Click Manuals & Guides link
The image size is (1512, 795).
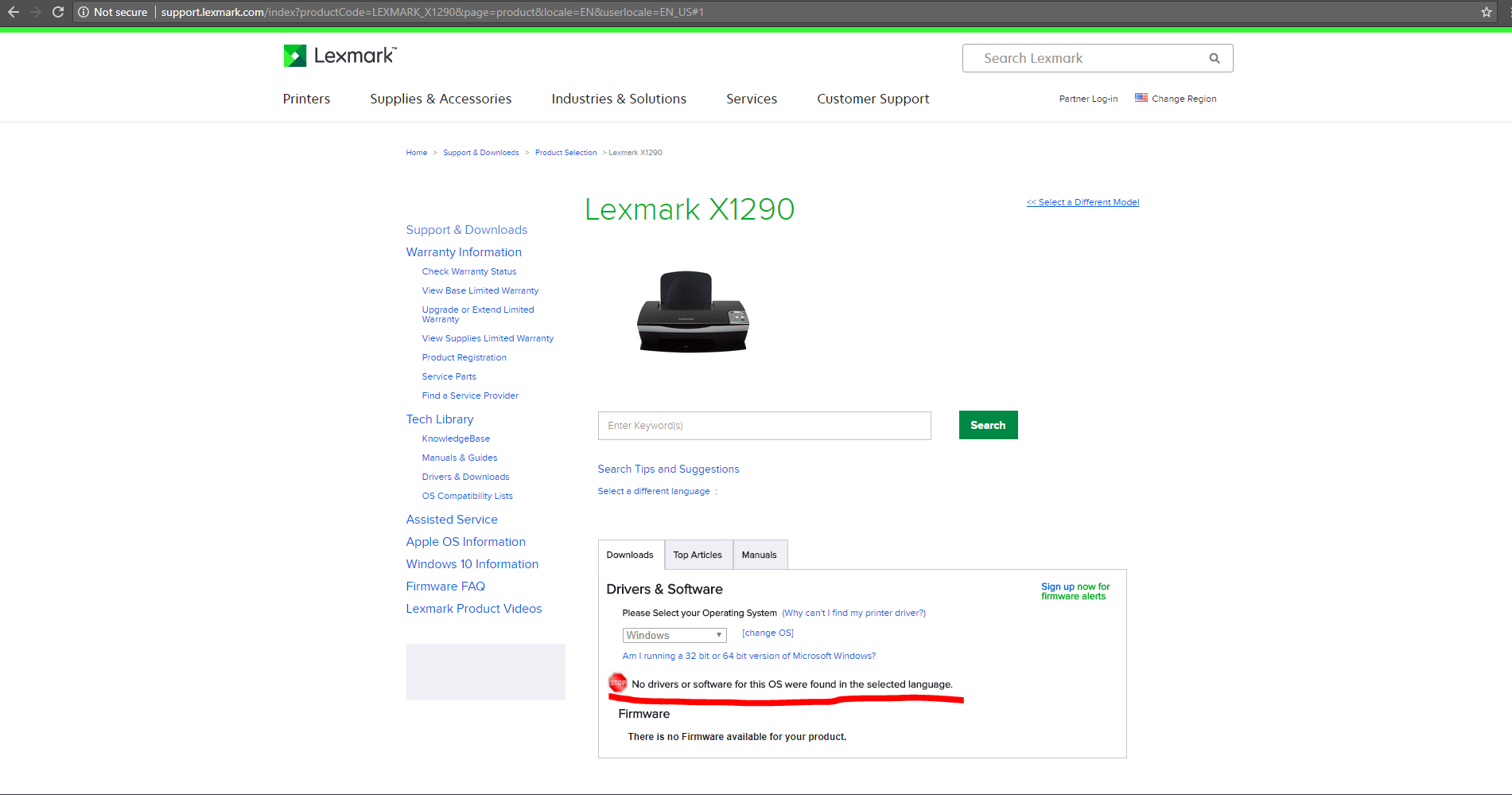click(459, 458)
